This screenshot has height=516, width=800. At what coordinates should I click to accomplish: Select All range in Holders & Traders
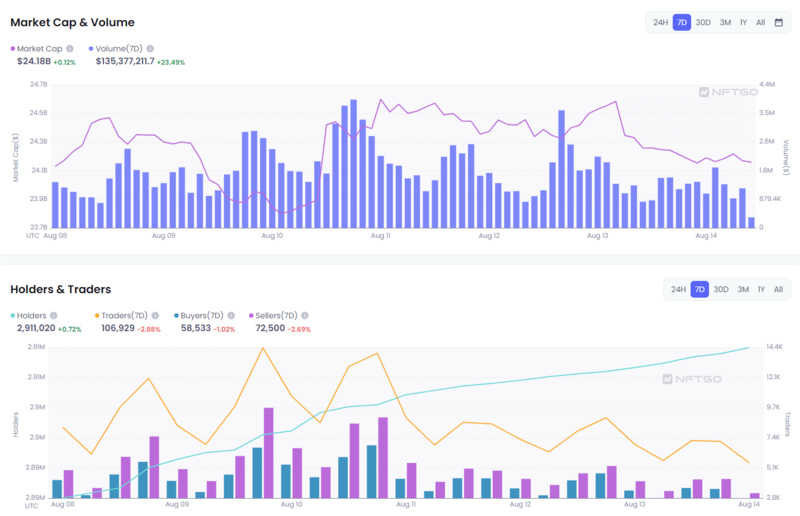pyautogui.click(x=778, y=289)
